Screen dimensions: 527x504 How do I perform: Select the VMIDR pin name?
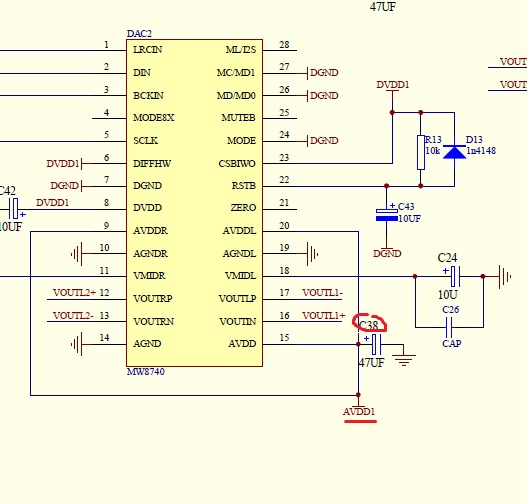click(x=149, y=276)
